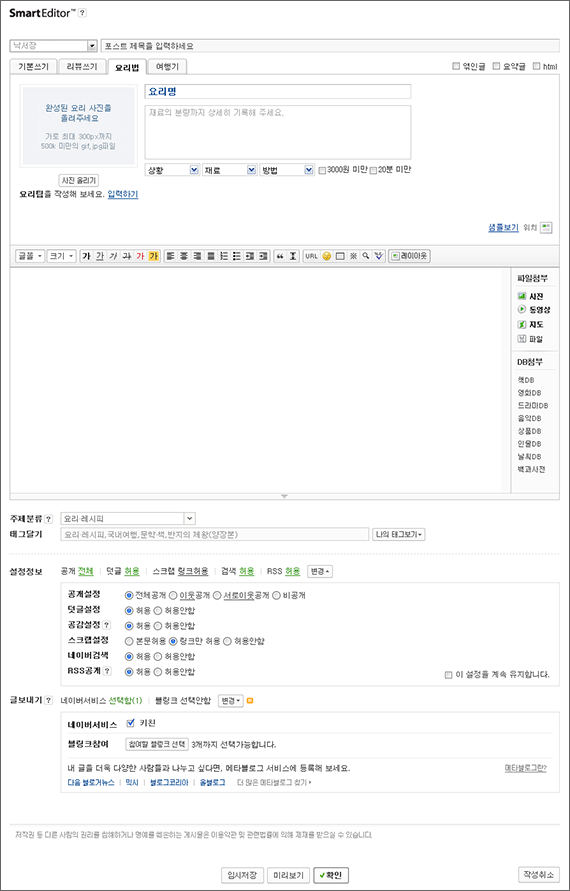Center align text in editor toolbar
Image resolution: width=570 pixels, height=891 pixels.
(x=184, y=256)
